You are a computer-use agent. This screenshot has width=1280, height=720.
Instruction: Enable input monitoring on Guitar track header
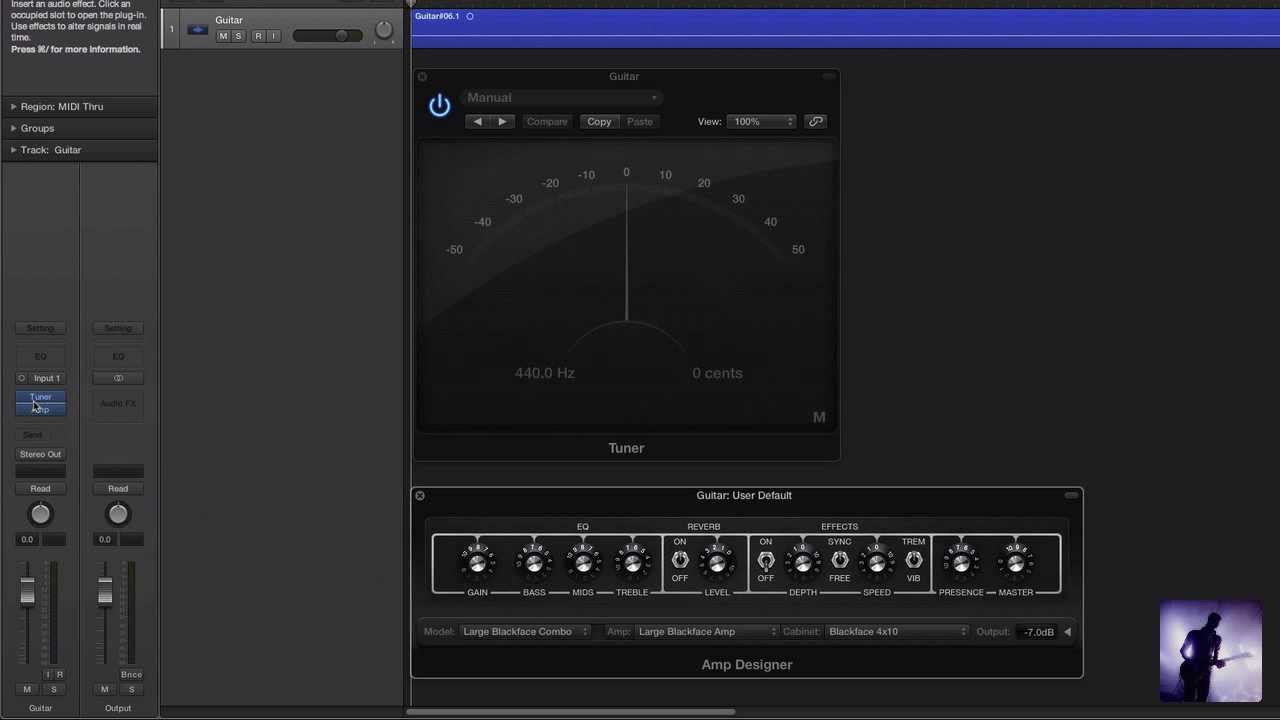273,36
